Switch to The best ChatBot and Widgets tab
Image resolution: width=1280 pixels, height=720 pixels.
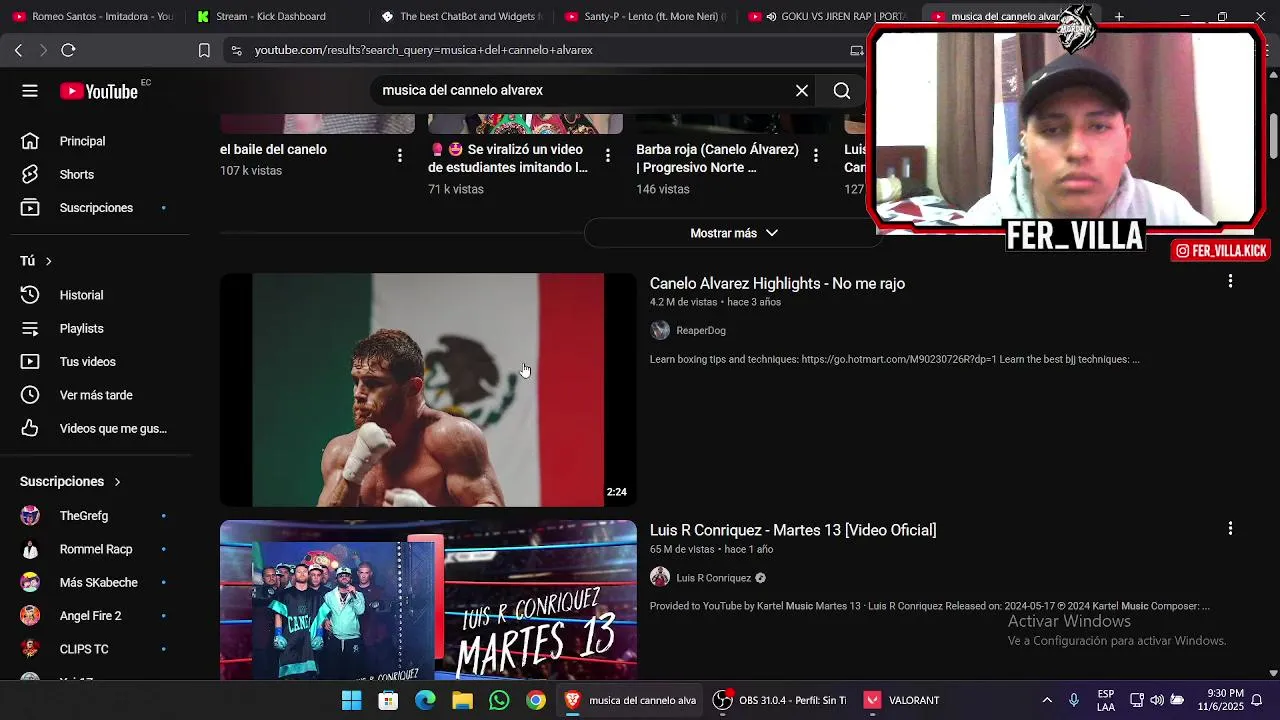coord(462,16)
